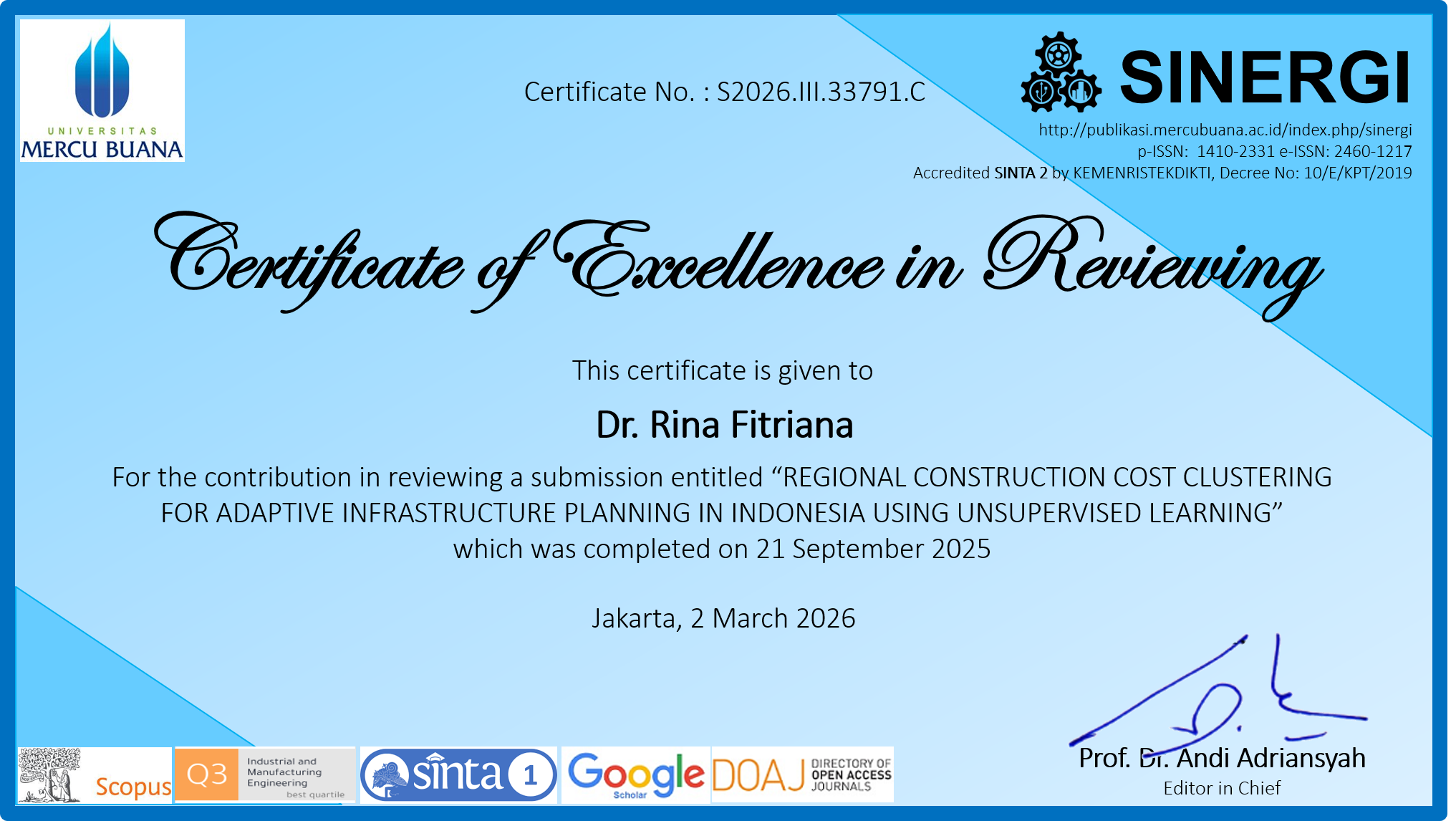Viewport: 1456px width, 821px height.
Task: Click the SINERGI gears icon
Action: pos(1061,74)
